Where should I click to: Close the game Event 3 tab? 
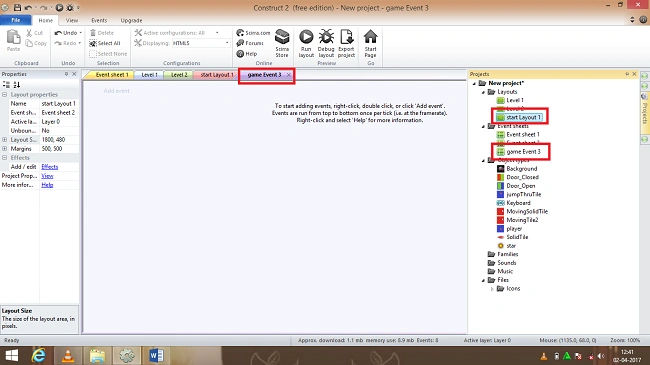point(289,75)
